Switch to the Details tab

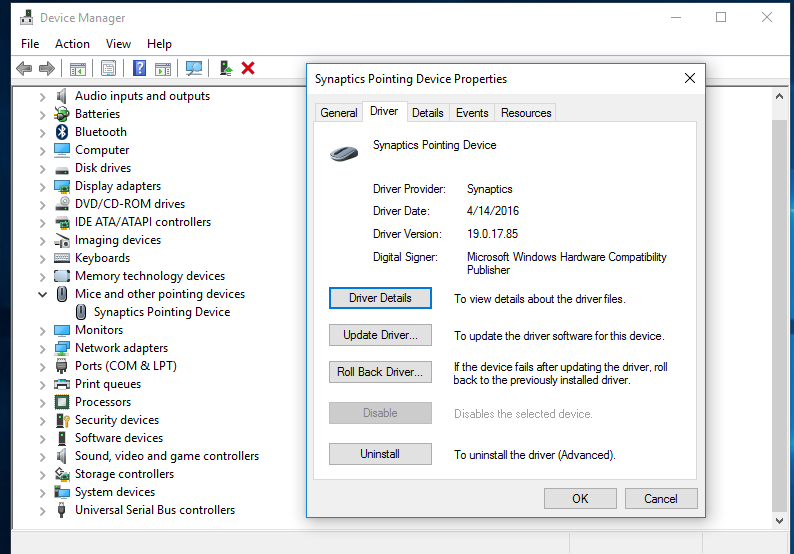(427, 113)
